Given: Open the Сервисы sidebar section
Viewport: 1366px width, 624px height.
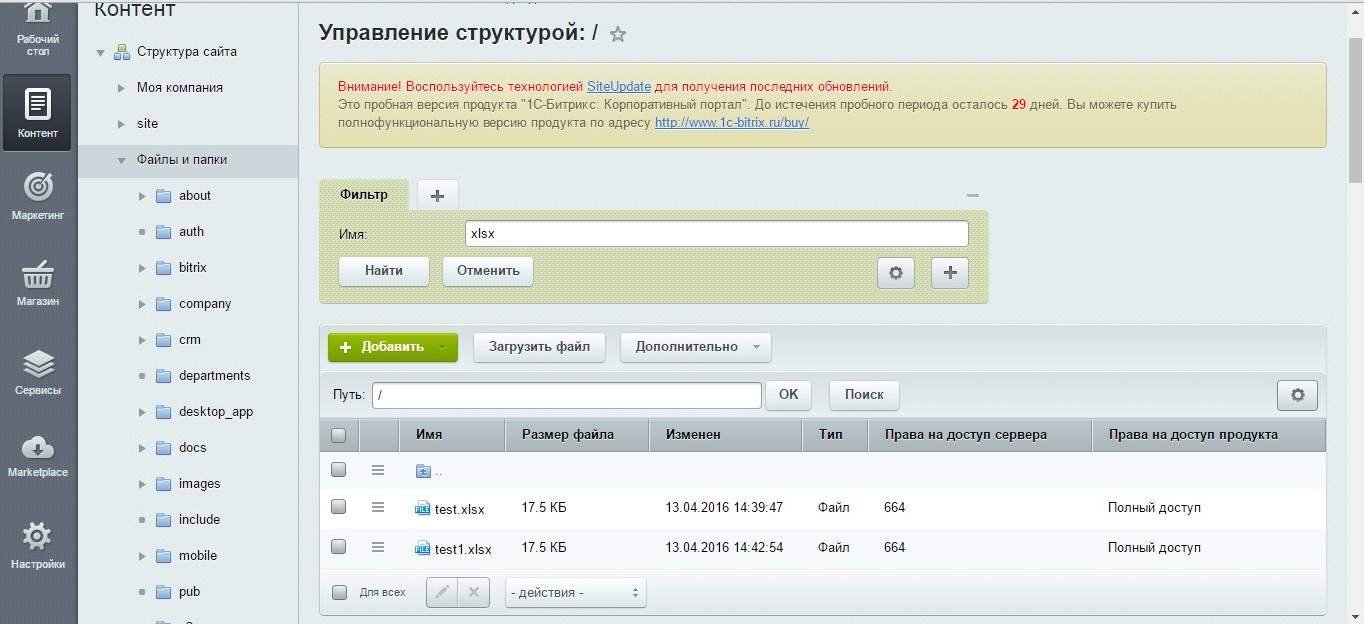Looking at the screenshot, I should point(37,372).
